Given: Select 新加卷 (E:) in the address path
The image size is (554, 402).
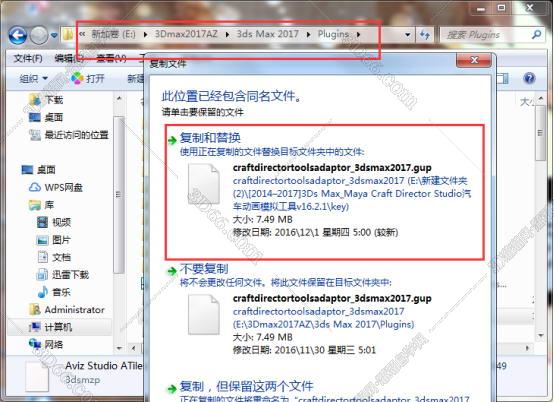Looking at the screenshot, I should [113, 34].
